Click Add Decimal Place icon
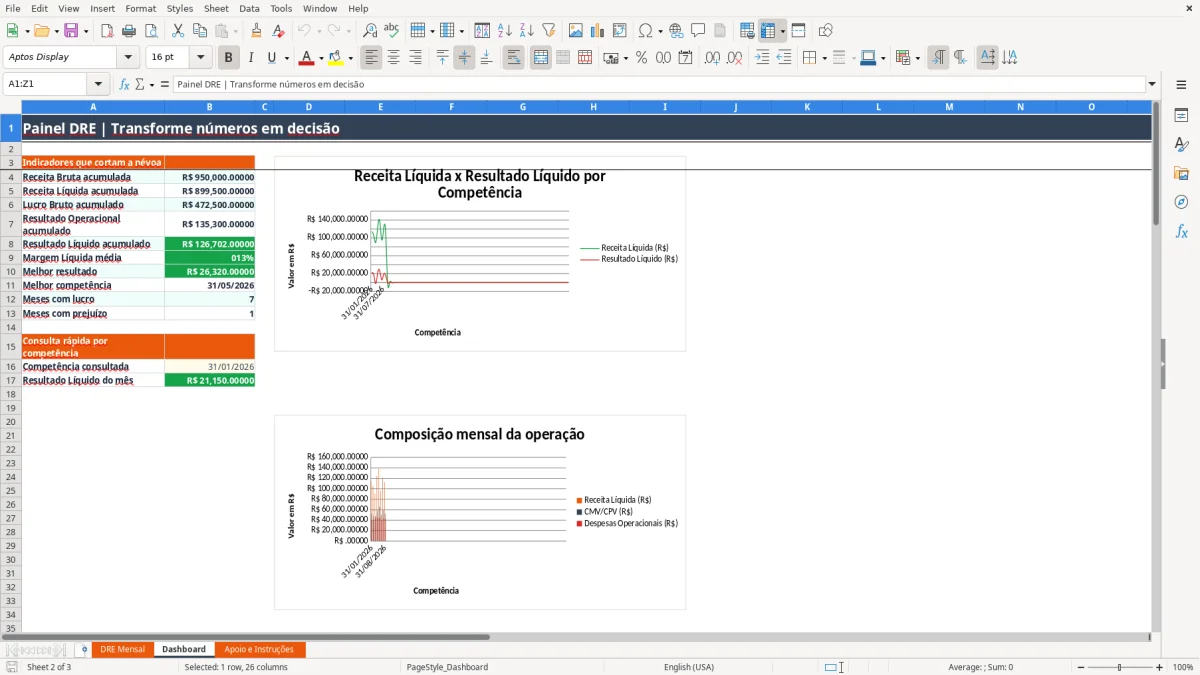This screenshot has height=675, width=1200. [x=712, y=58]
